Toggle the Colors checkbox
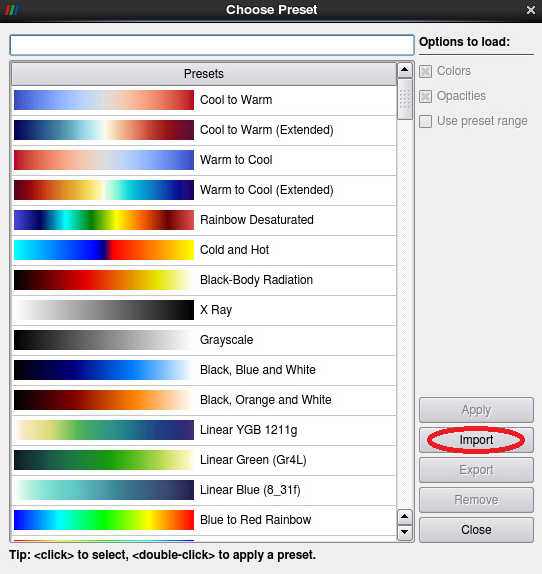Image resolution: width=542 pixels, height=574 pixels. [x=425, y=71]
